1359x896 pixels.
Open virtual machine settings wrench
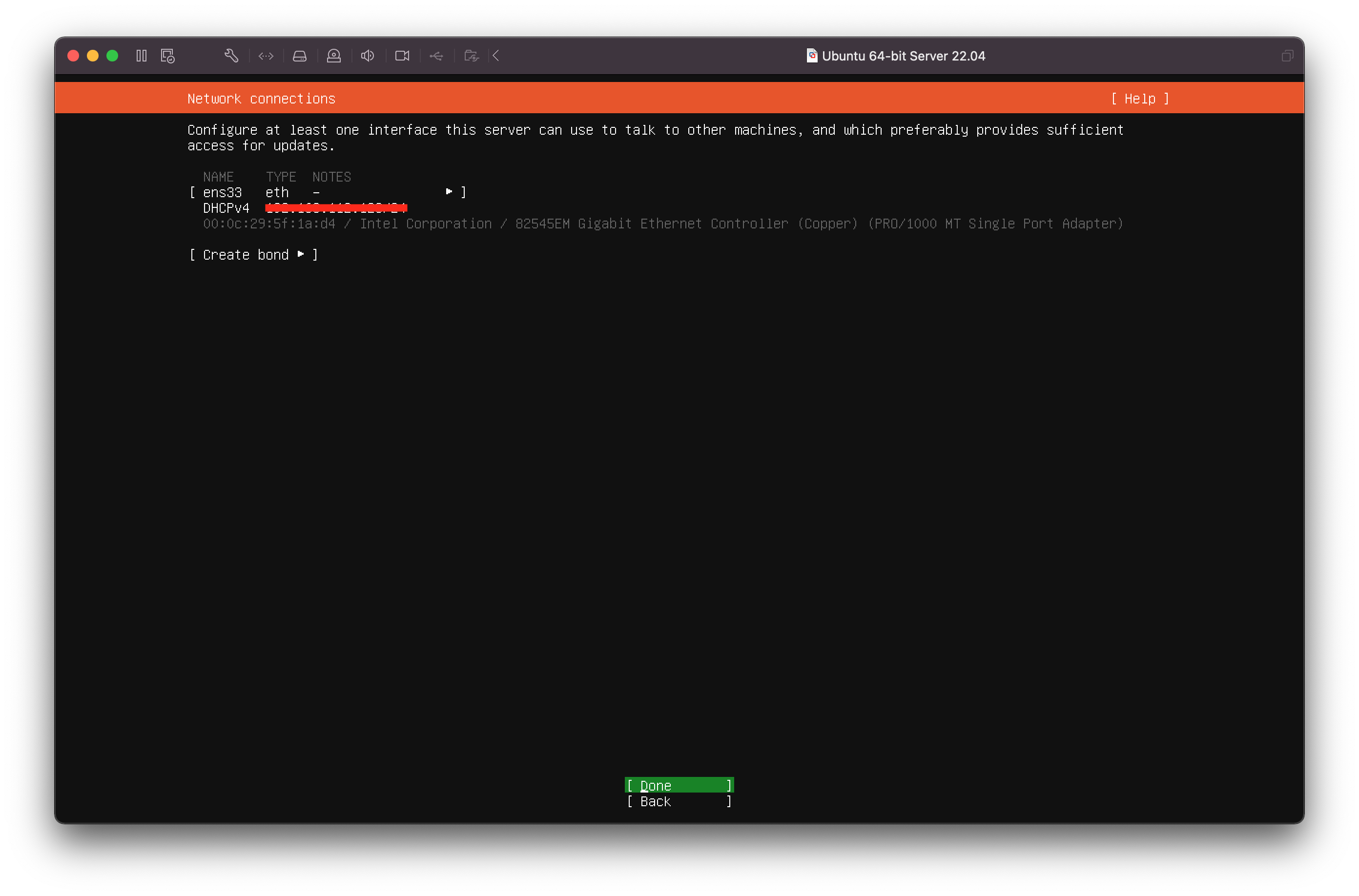click(x=231, y=56)
